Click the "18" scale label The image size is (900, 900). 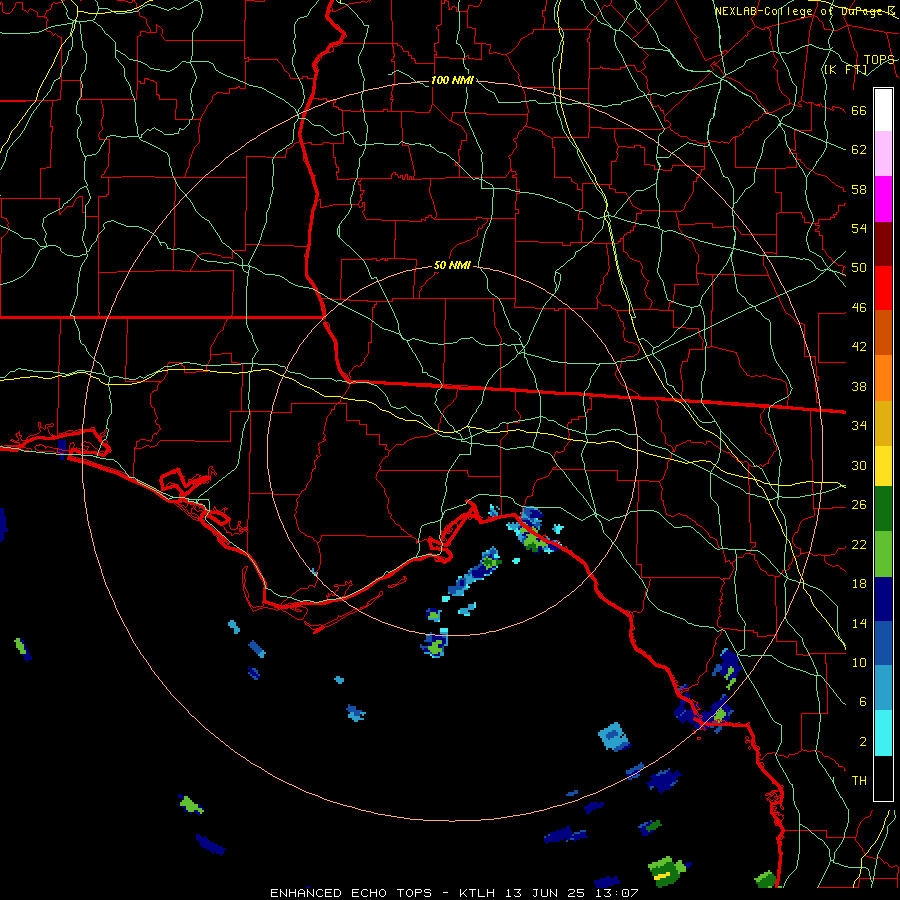tap(859, 584)
